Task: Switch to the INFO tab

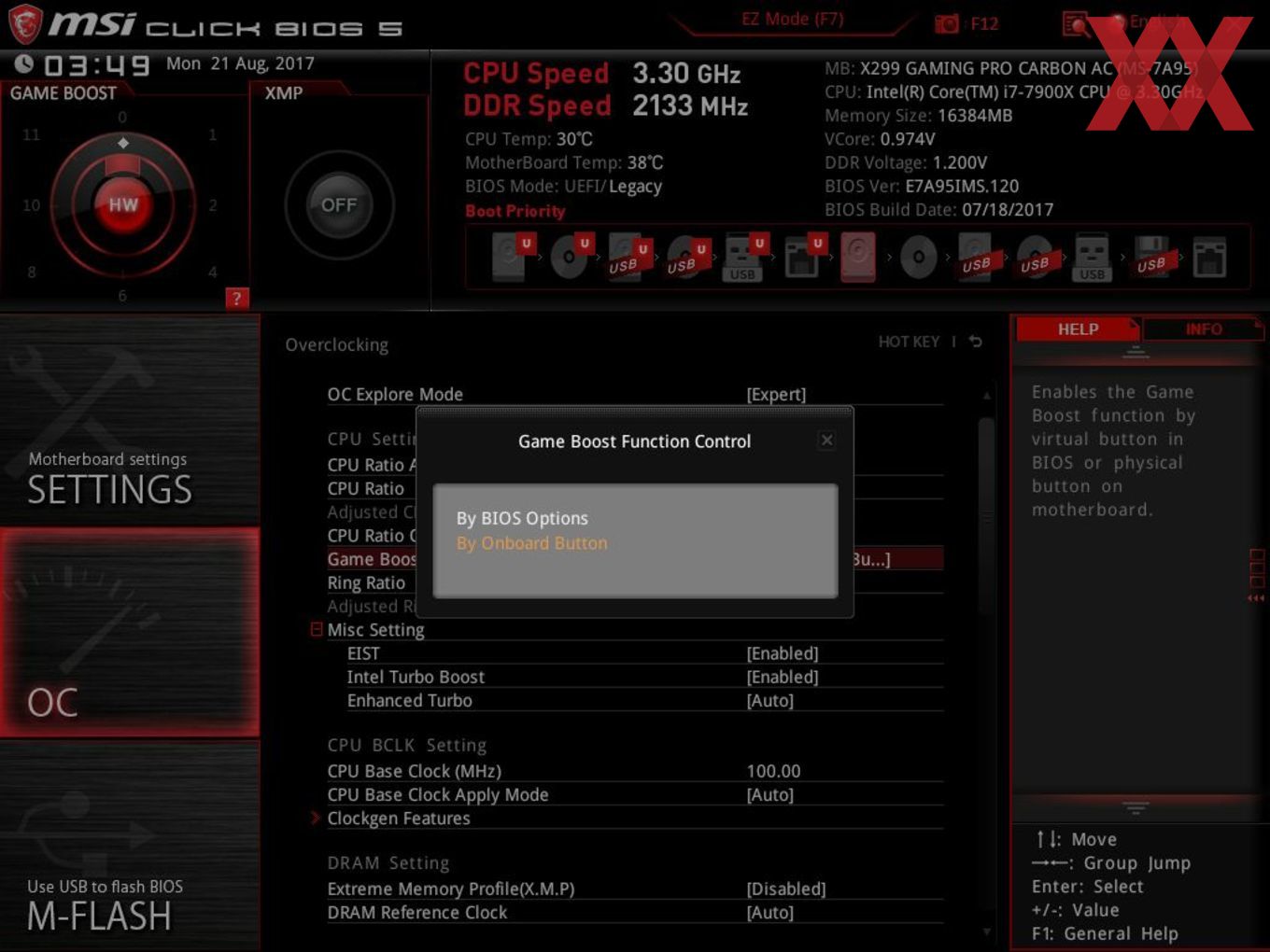Action: coord(1204,329)
